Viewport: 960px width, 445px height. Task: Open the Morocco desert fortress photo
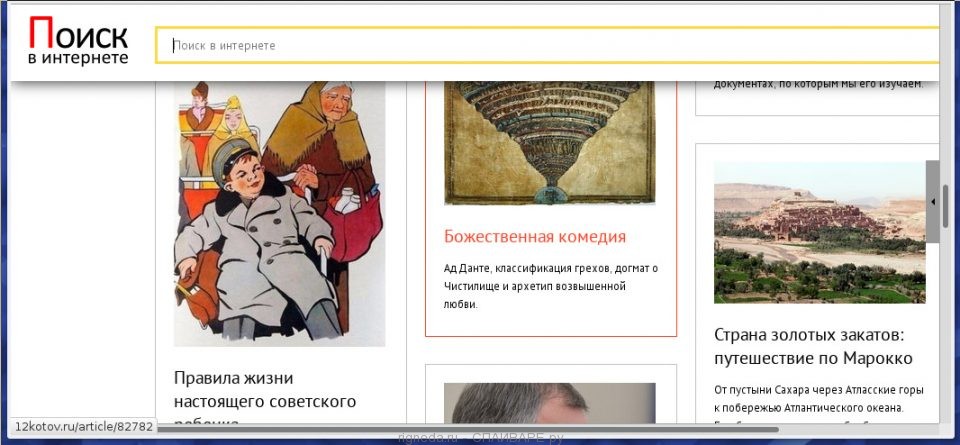tap(819, 232)
